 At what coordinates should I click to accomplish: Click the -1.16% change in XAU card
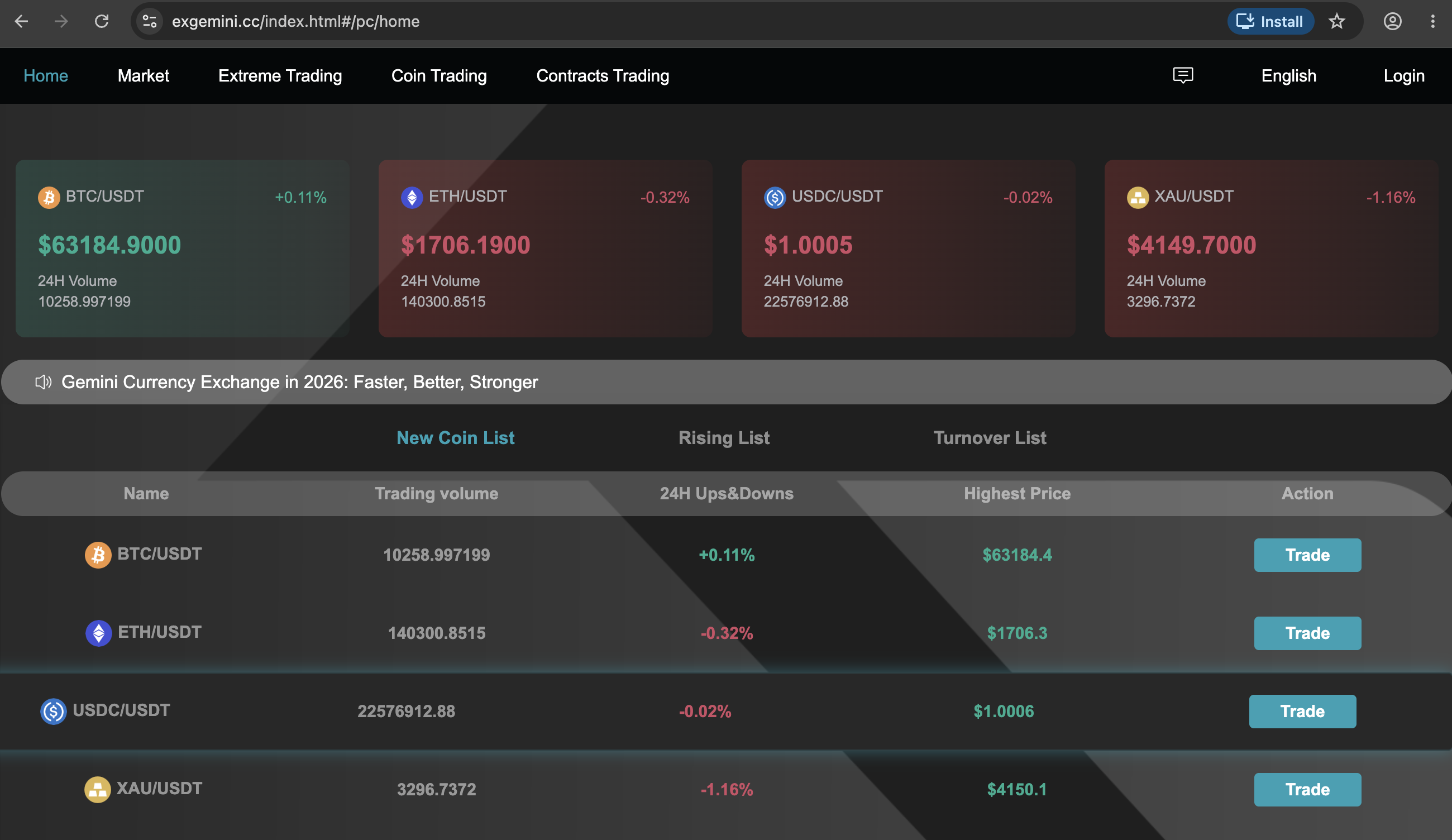pos(1391,198)
